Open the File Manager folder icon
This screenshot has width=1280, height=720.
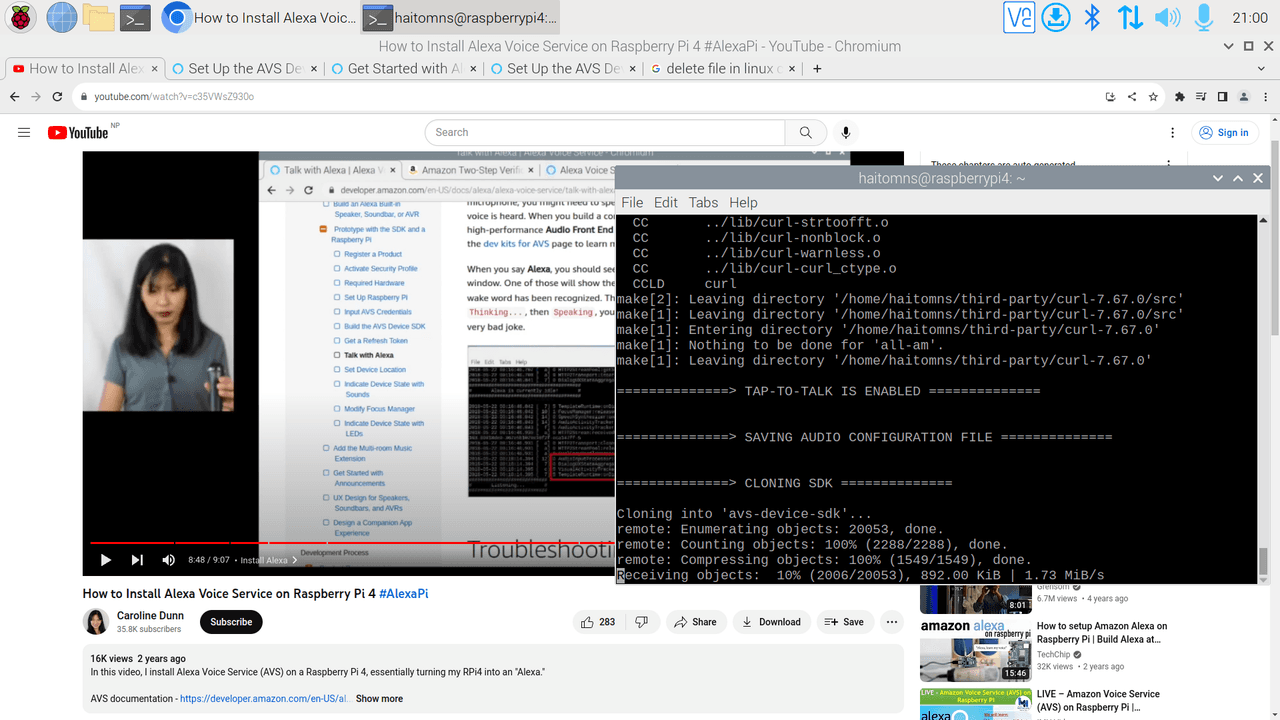tap(98, 17)
